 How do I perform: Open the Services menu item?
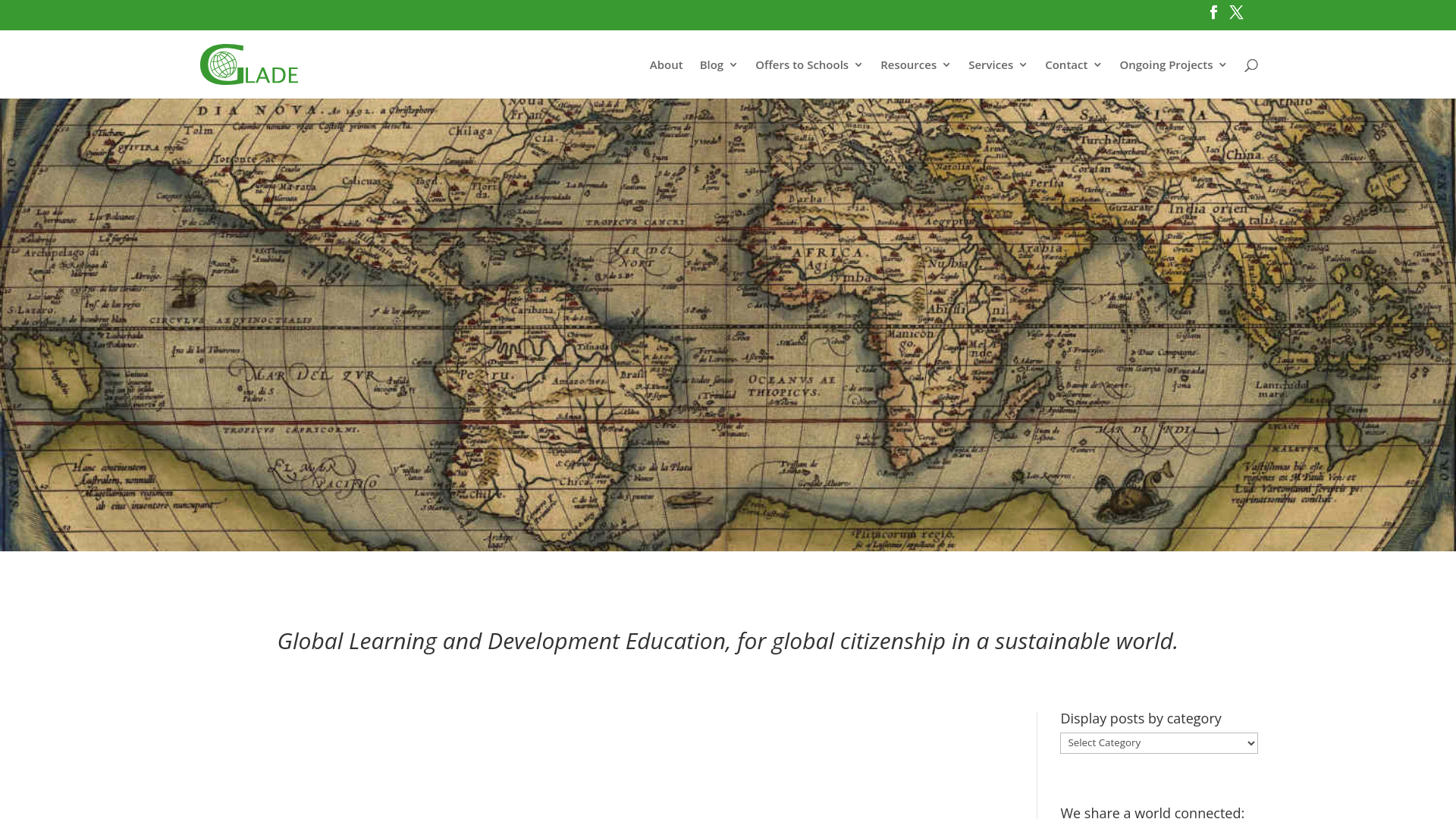point(990,65)
